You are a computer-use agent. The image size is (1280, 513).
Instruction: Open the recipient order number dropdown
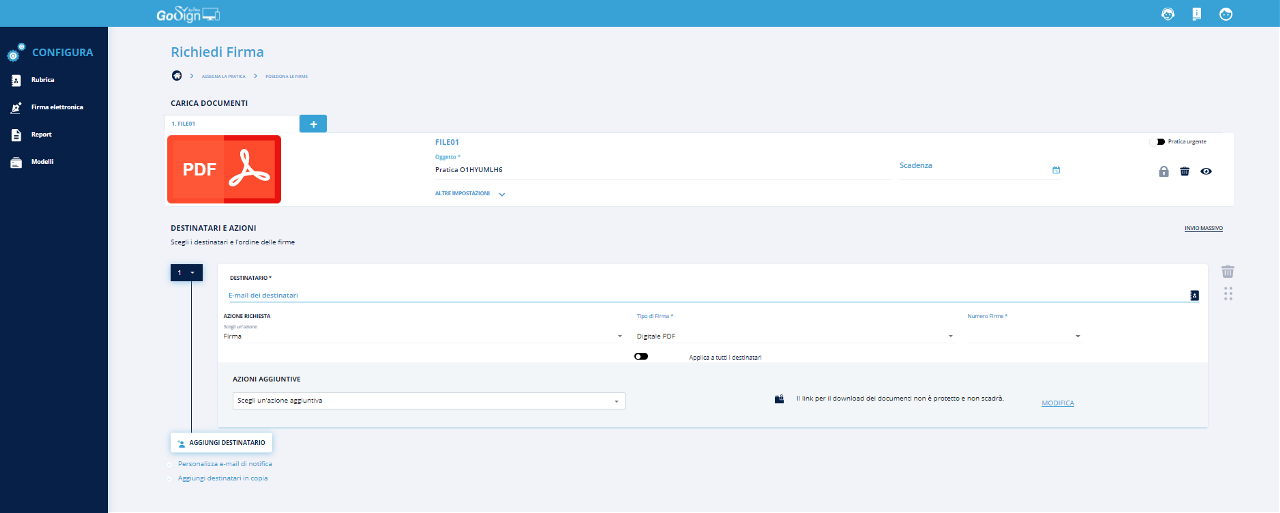click(186, 272)
